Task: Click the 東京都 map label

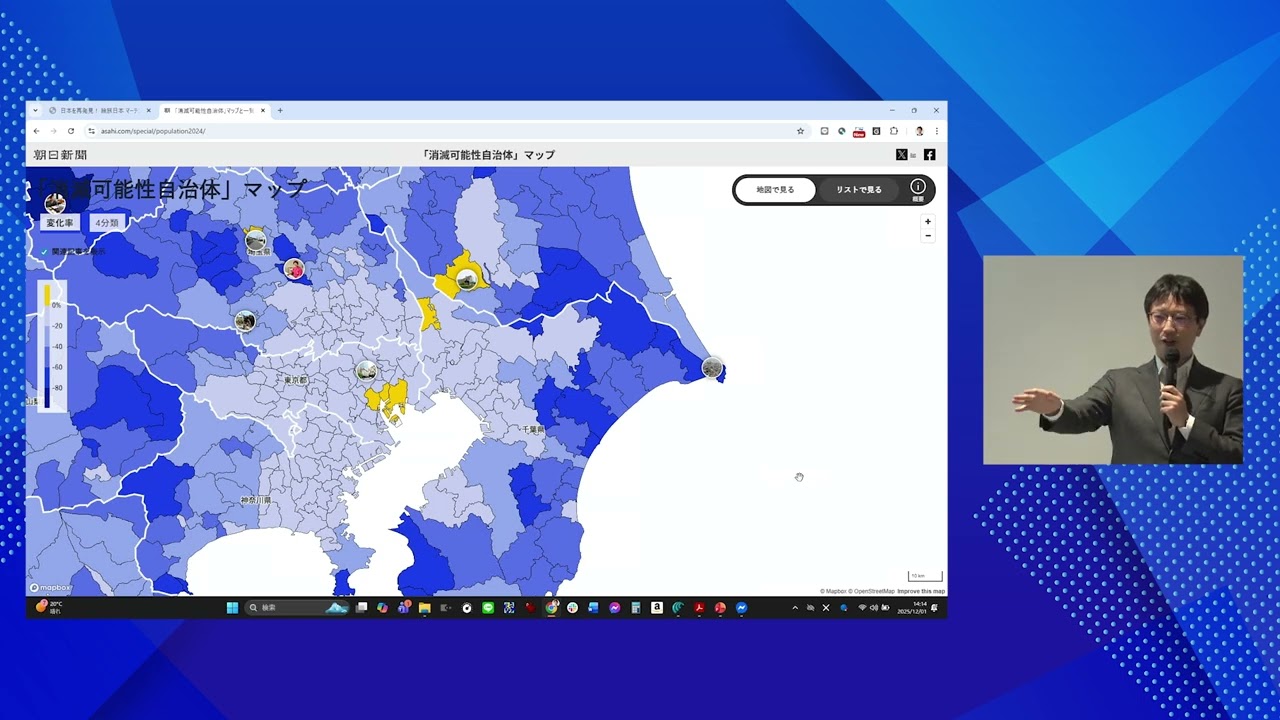Action: [x=295, y=381]
